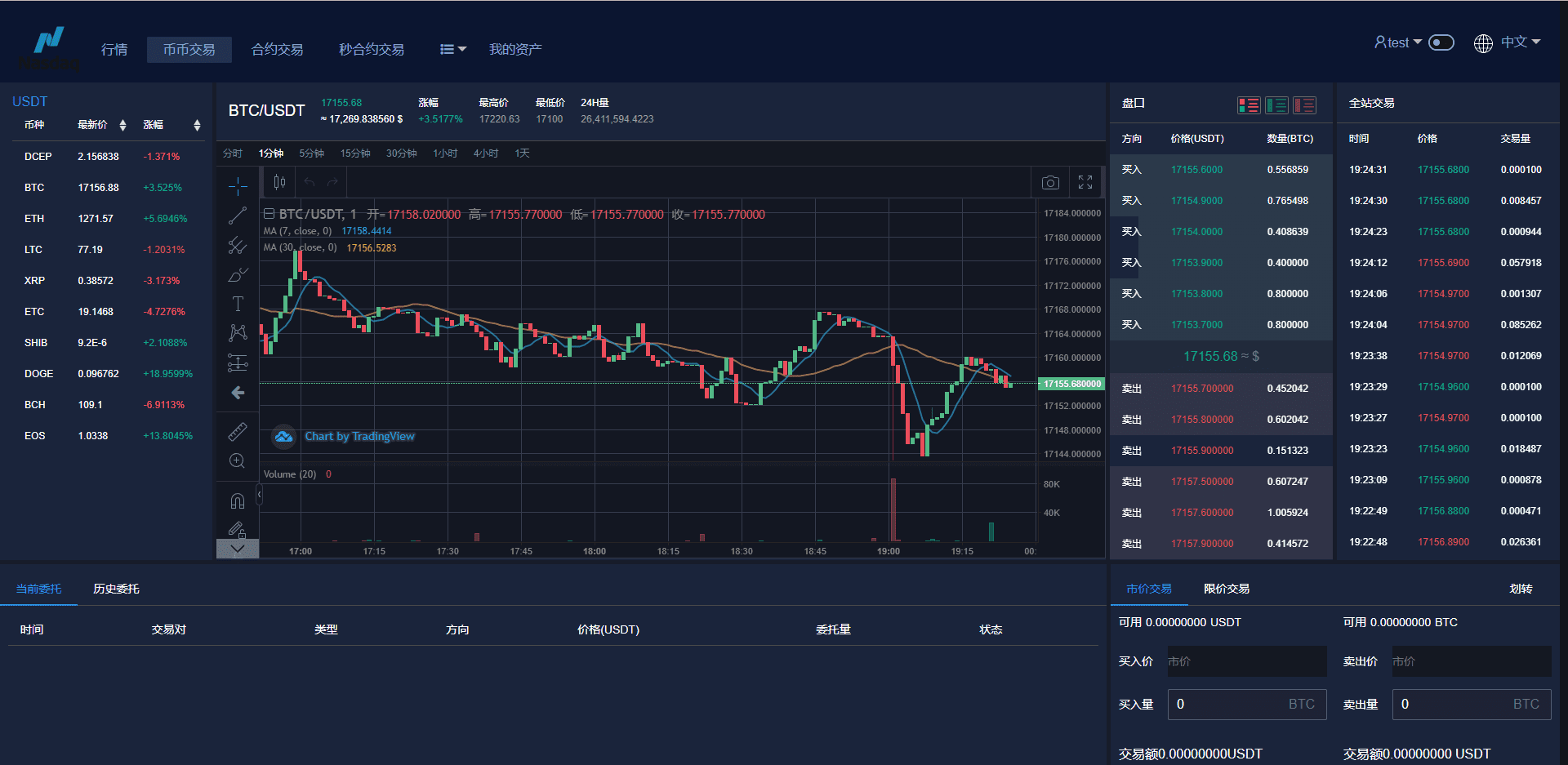This screenshot has height=765, width=1568.
Task: Open the test user account dropdown
Action: click(1398, 42)
